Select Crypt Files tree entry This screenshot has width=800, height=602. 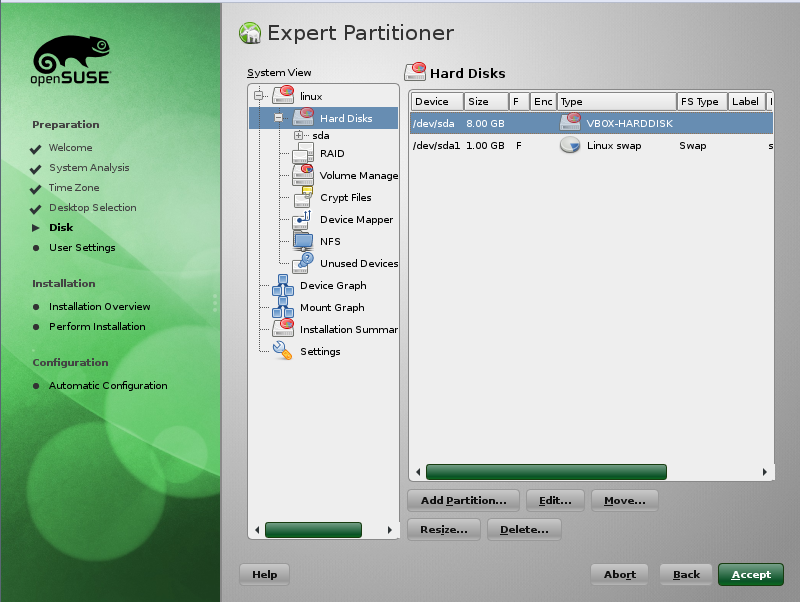345,197
